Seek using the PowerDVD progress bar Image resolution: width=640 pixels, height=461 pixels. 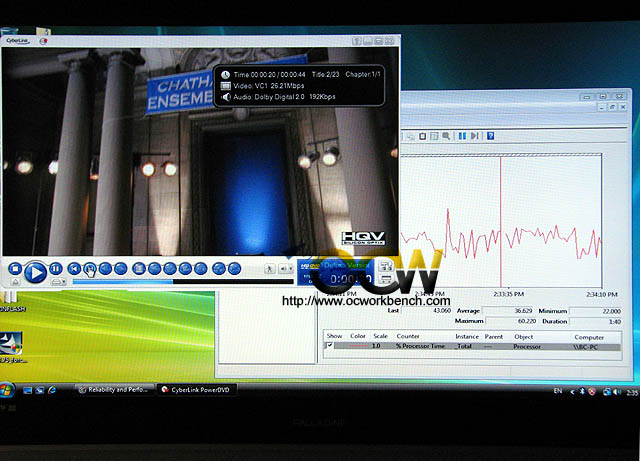[x=183, y=281]
